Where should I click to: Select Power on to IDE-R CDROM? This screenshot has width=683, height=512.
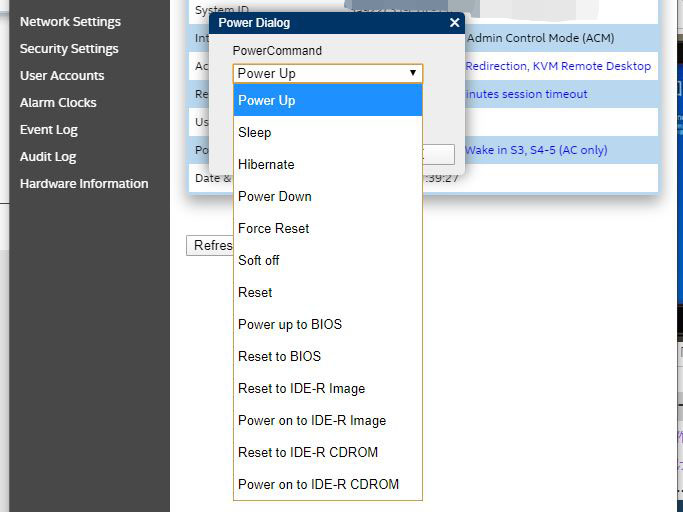pyautogui.click(x=328, y=484)
